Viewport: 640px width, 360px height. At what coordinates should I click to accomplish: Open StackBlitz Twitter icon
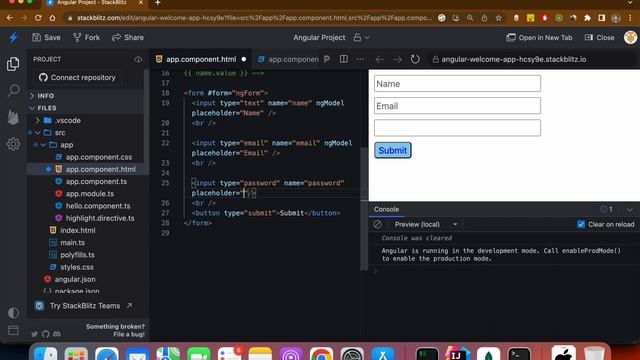point(35,334)
